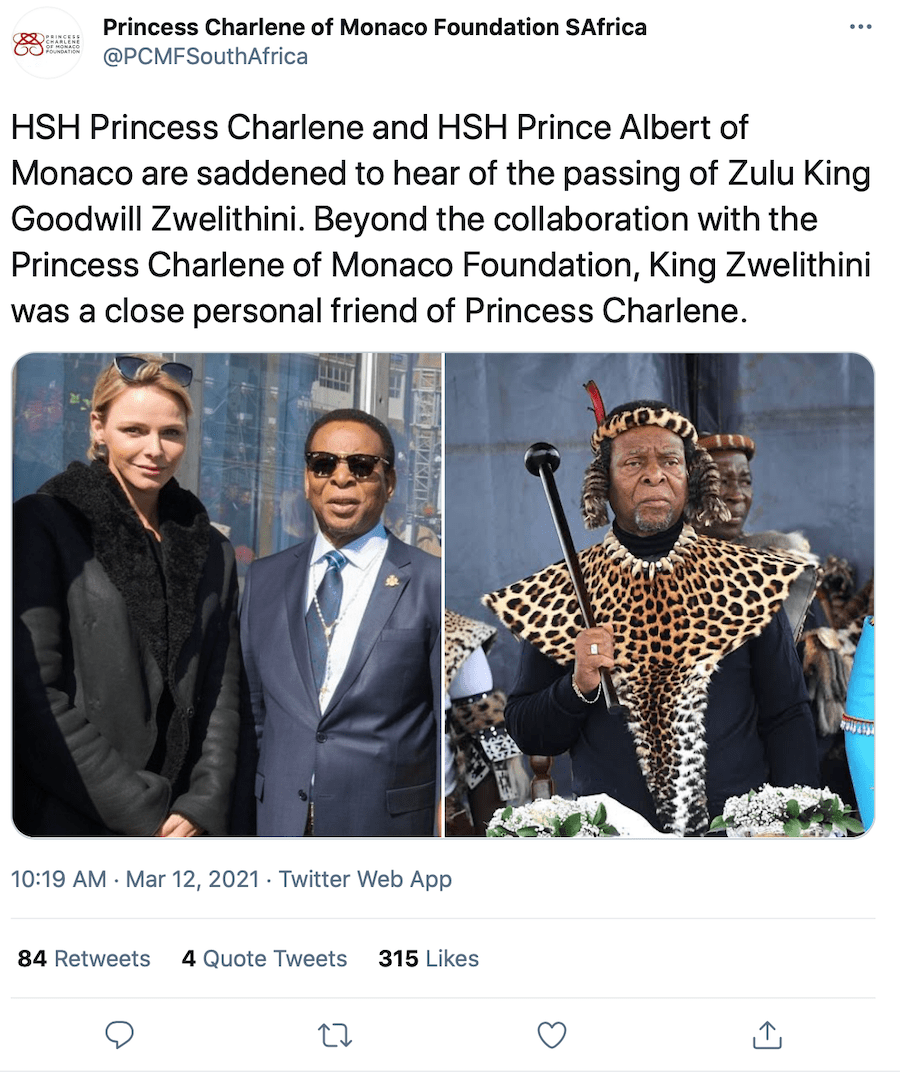Viewport: 900px width, 1072px height.
Task: Open the foundation's profile avatar logo
Action: pos(47,42)
